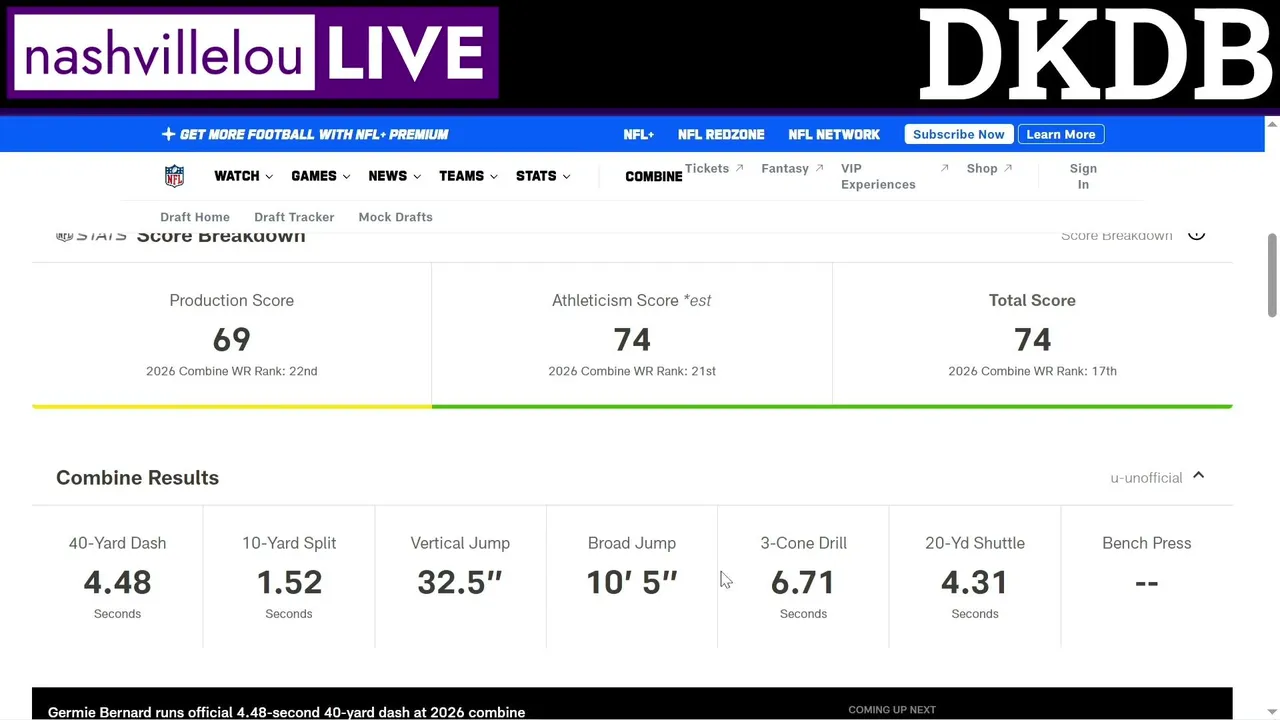Open the NFL REDZONE link
The height and width of the screenshot is (720, 1280).
[x=721, y=134]
